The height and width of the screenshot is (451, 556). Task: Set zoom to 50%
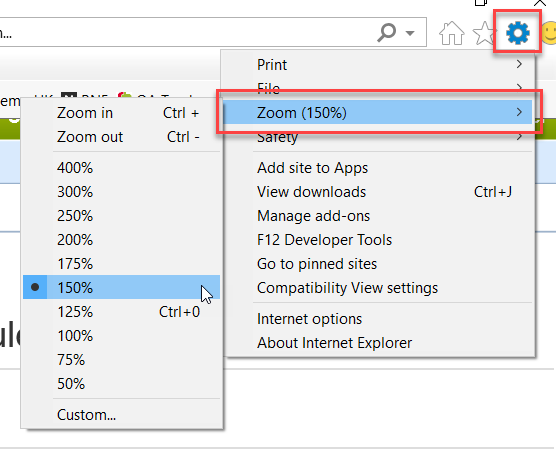click(122, 384)
